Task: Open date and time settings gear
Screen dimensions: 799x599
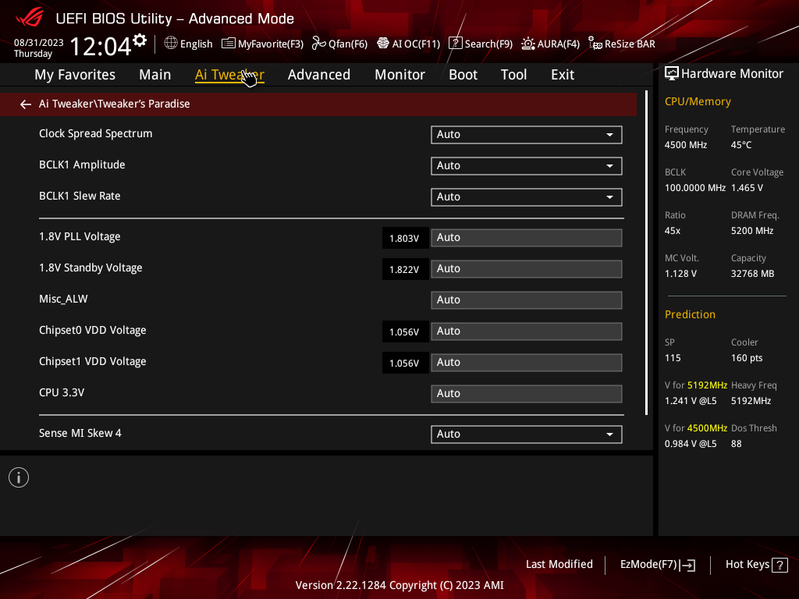Action: coord(140,40)
